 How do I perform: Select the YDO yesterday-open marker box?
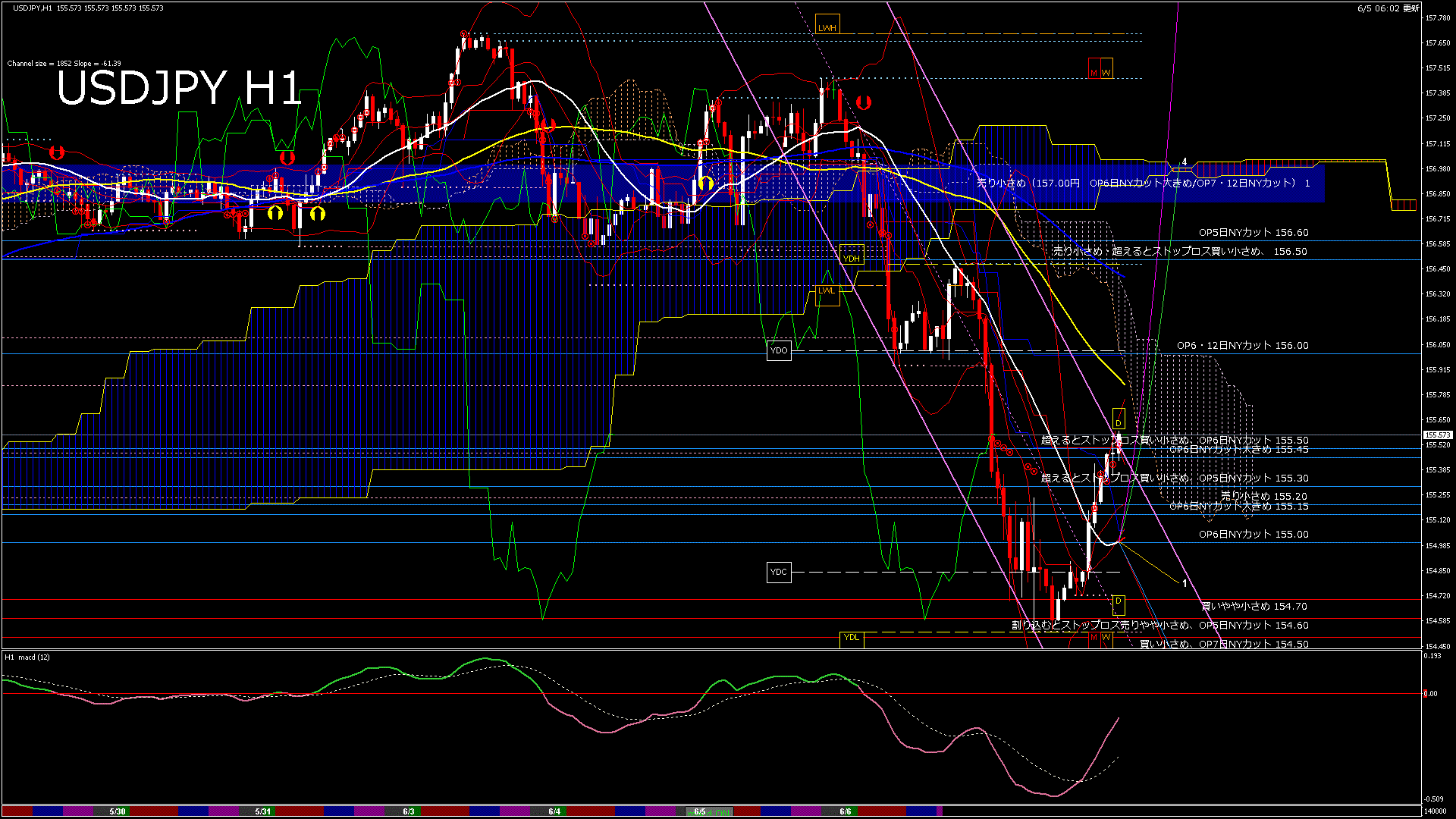pyautogui.click(x=779, y=350)
